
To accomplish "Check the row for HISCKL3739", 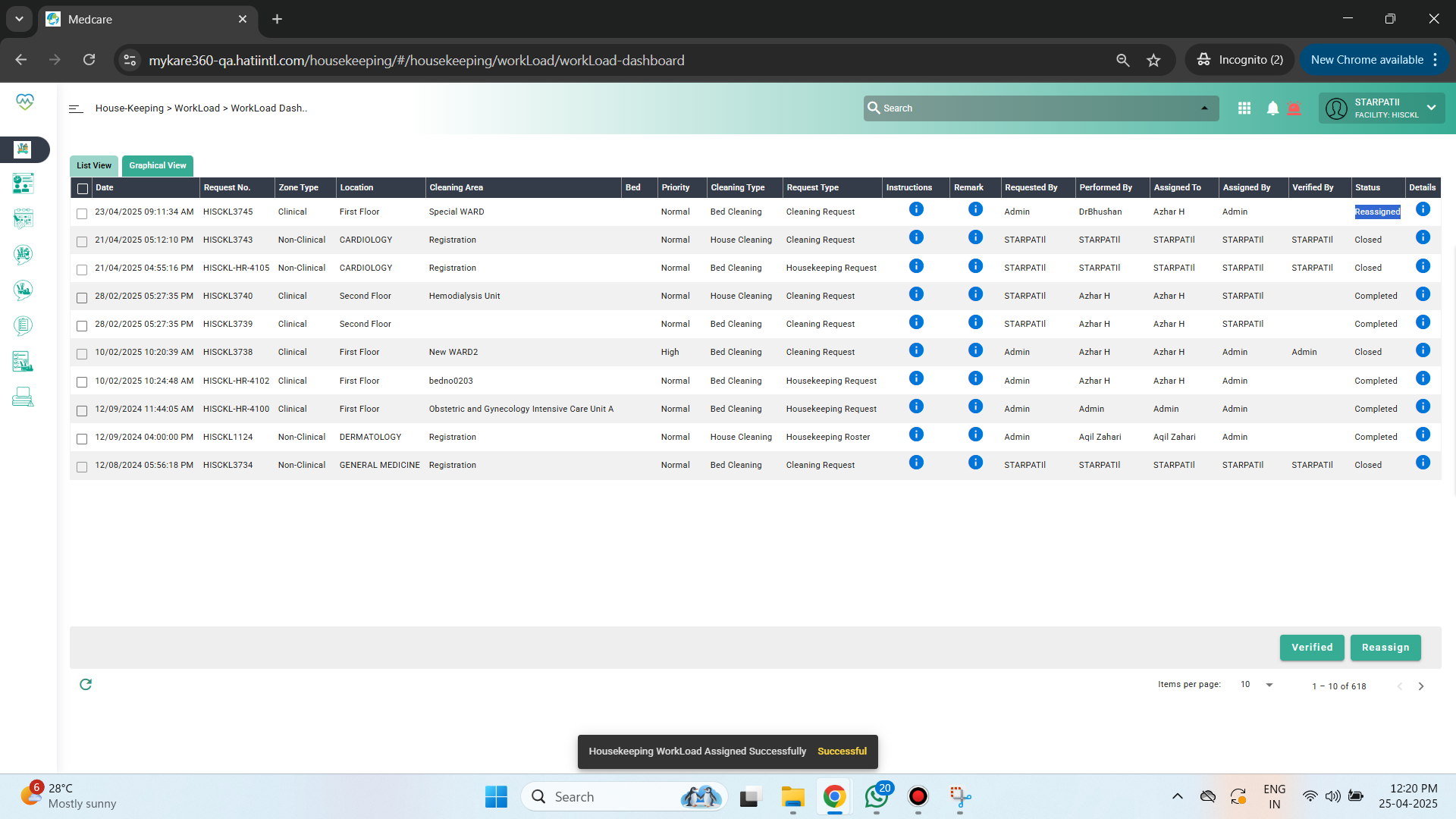I will [82, 326].
